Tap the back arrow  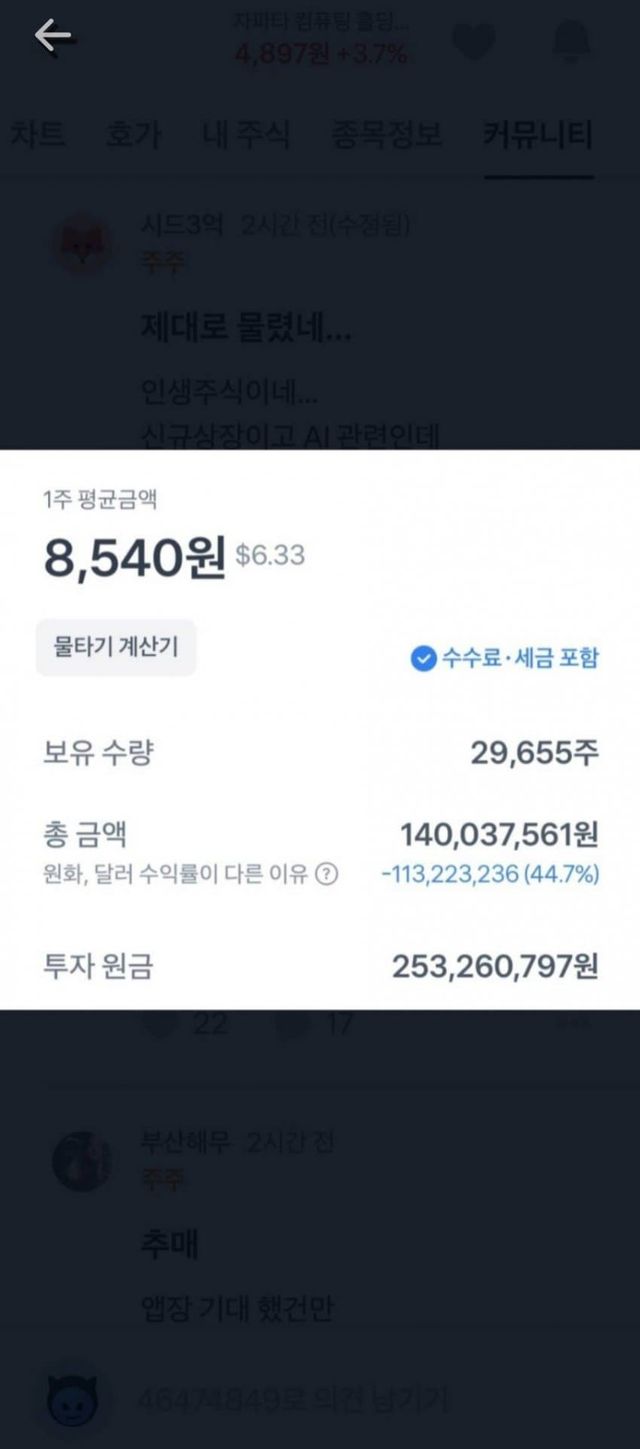coord(52,37)
